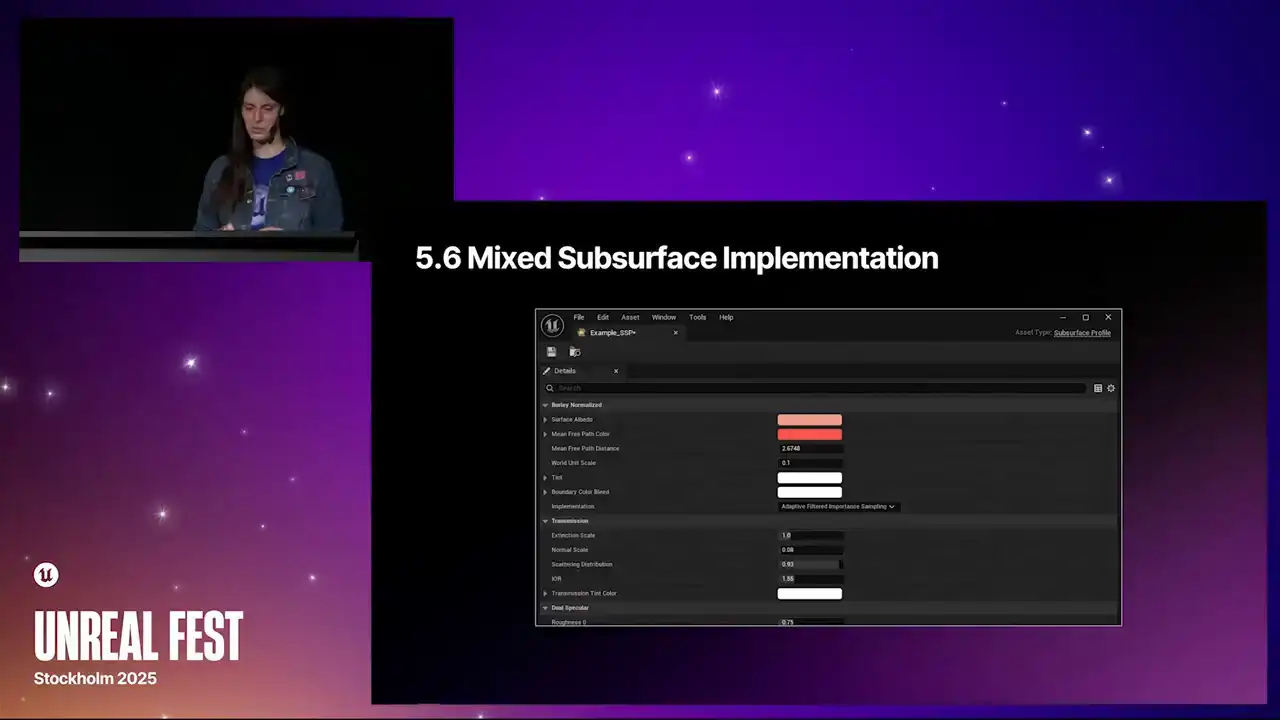
Task: Click the property matrix grid icon
Action: coord(1098,388)
